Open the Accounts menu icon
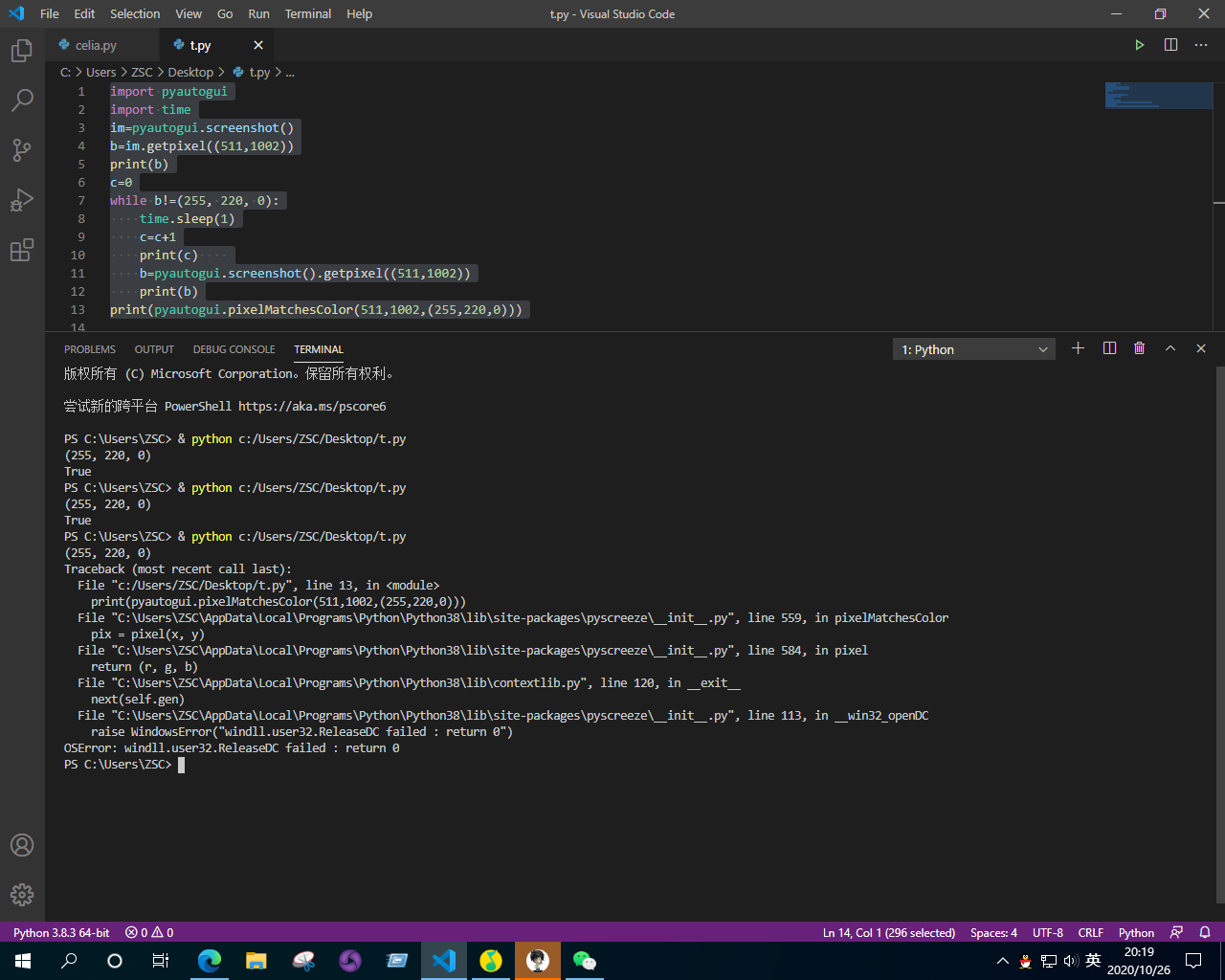The width and height of the screenshot is (1225, 980). (x=22, y=845)
